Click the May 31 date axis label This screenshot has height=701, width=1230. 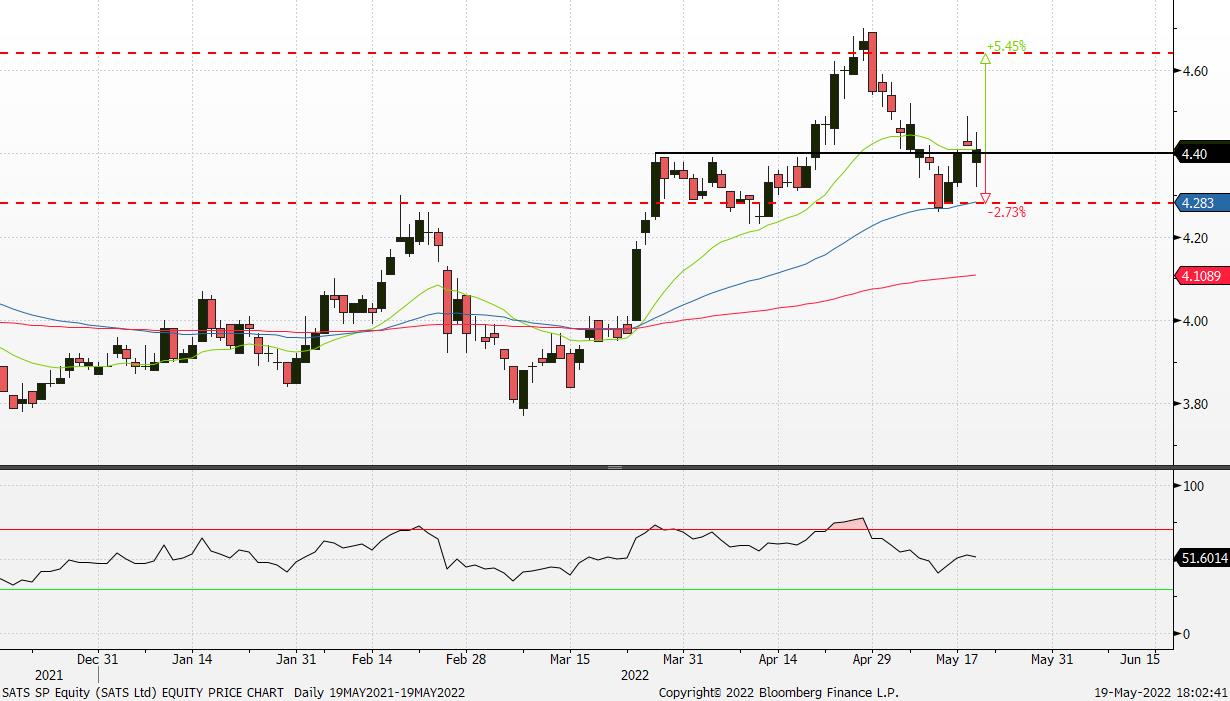[x=1052, y=659]
